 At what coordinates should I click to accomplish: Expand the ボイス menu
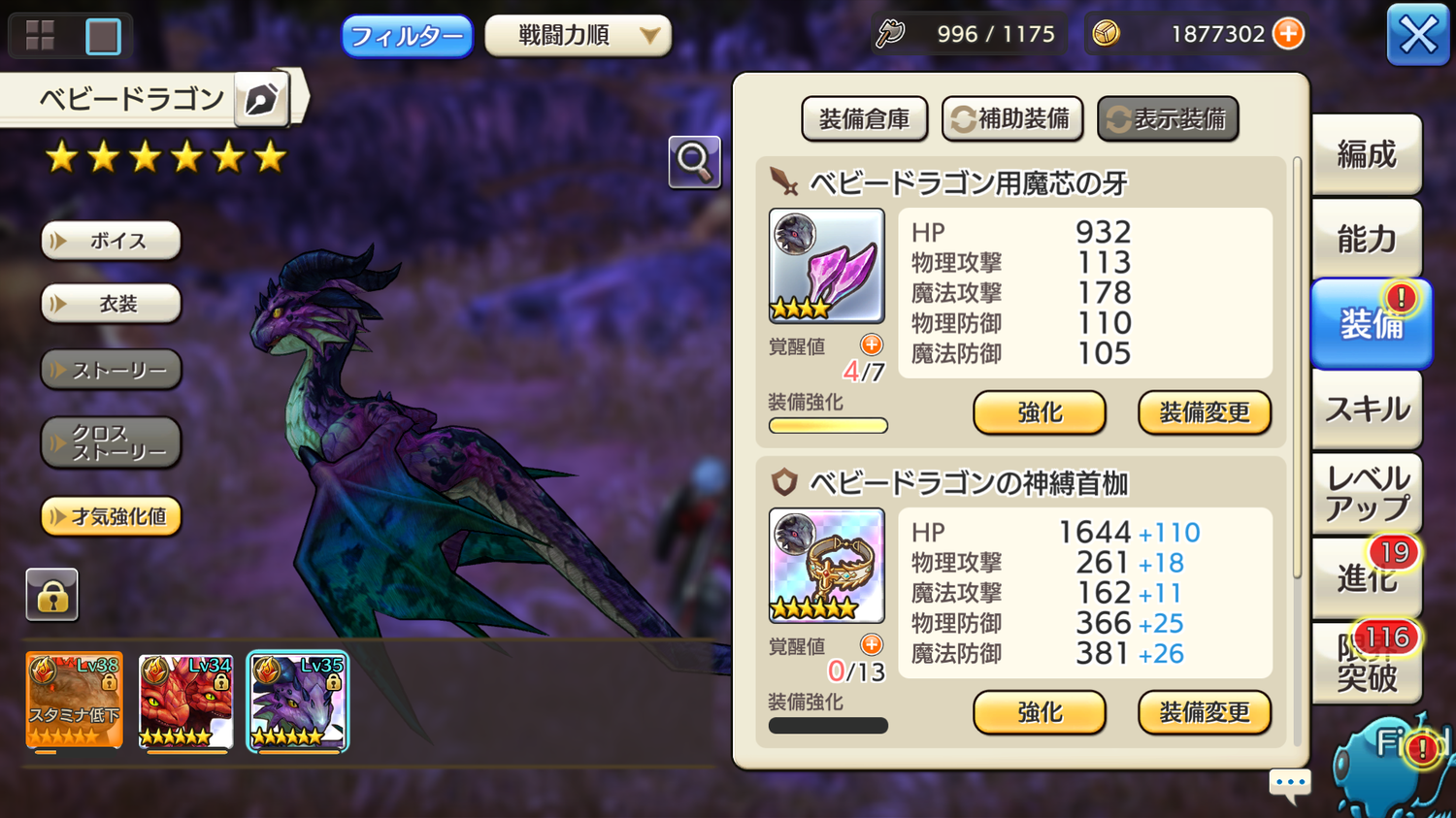pyautogui.click(x=111, y=241)
